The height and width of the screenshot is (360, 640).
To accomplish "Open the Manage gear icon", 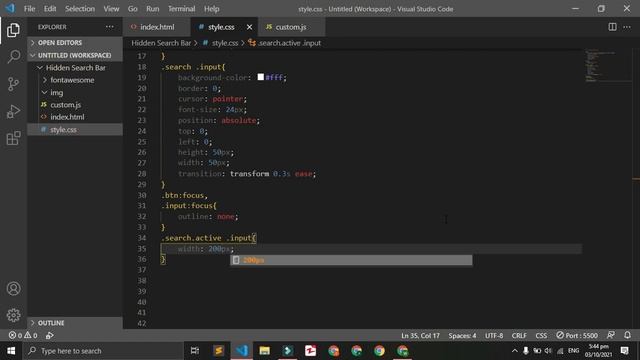I will 13,315.
